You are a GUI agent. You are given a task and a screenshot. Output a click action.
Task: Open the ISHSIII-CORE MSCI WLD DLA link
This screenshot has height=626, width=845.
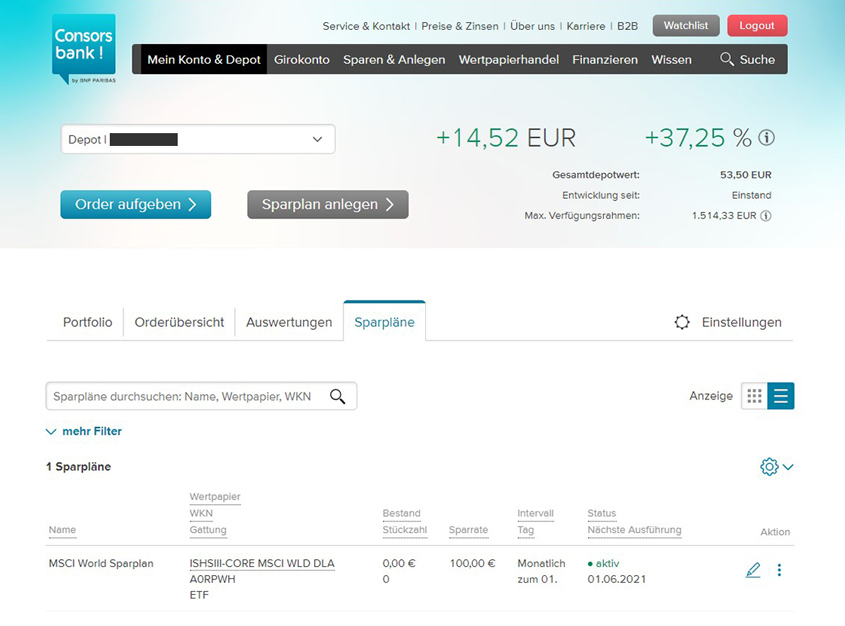[x=262, y=563]
